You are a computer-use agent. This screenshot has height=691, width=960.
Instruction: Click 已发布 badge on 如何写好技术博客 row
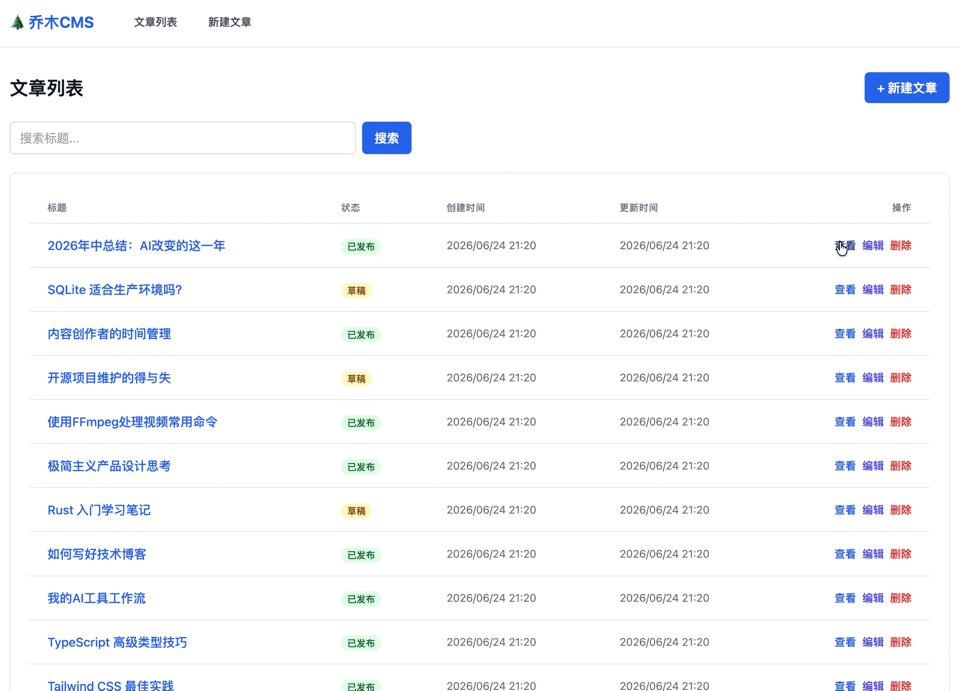[361, 555]
